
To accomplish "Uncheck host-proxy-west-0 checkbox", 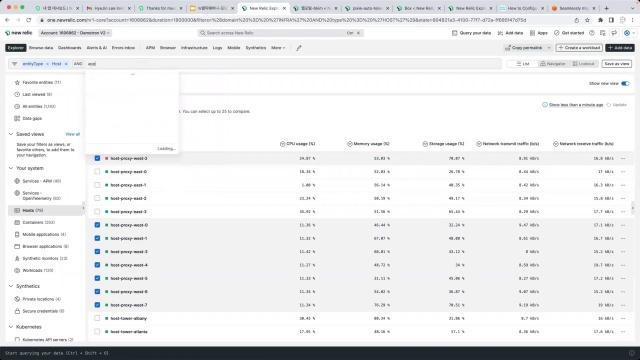I will [97, 225].
